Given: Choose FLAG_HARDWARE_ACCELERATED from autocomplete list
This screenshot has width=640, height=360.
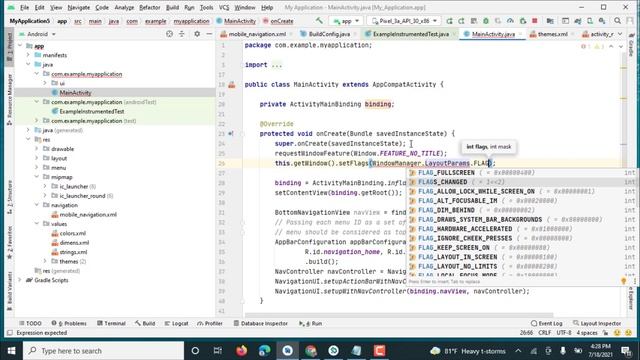Looking at the screenshot, I should 522,229.
